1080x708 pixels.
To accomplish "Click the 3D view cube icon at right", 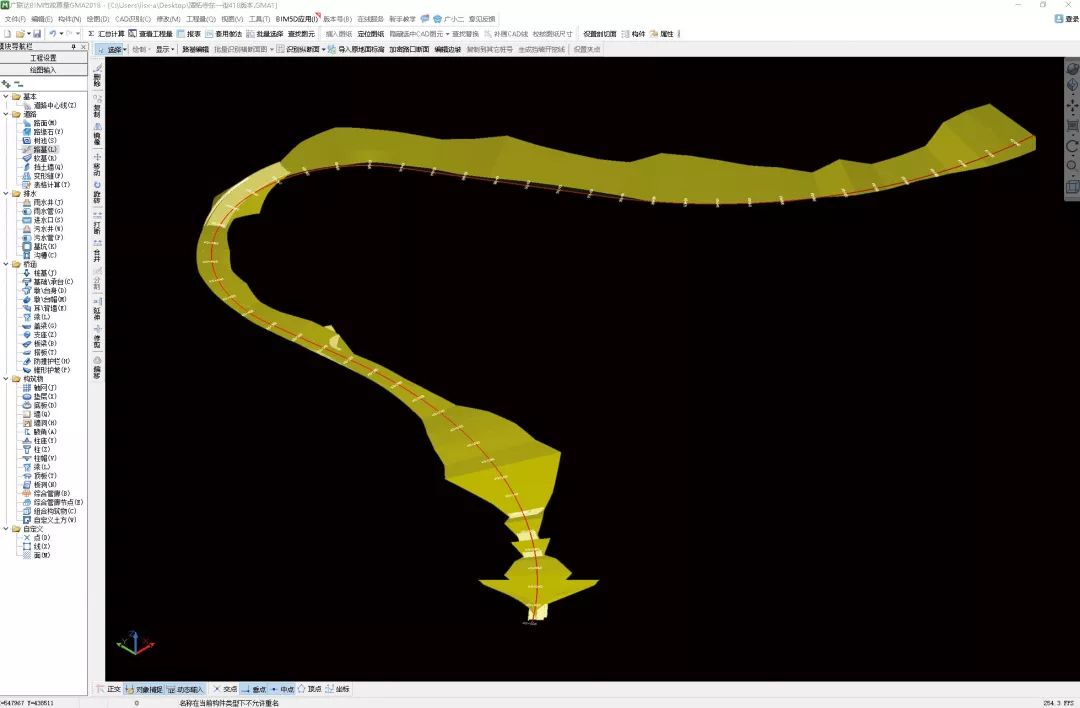I will (x=1072, y=186).
